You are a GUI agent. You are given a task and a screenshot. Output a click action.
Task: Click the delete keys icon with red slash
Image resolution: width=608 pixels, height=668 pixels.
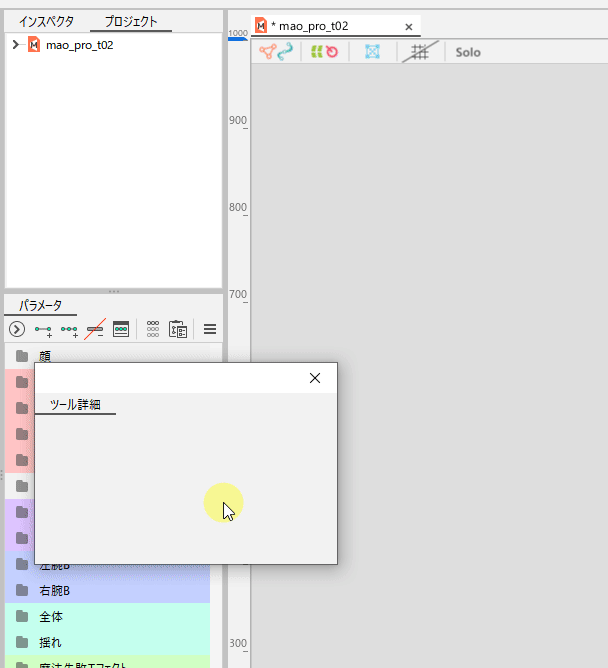coord(95,329)
